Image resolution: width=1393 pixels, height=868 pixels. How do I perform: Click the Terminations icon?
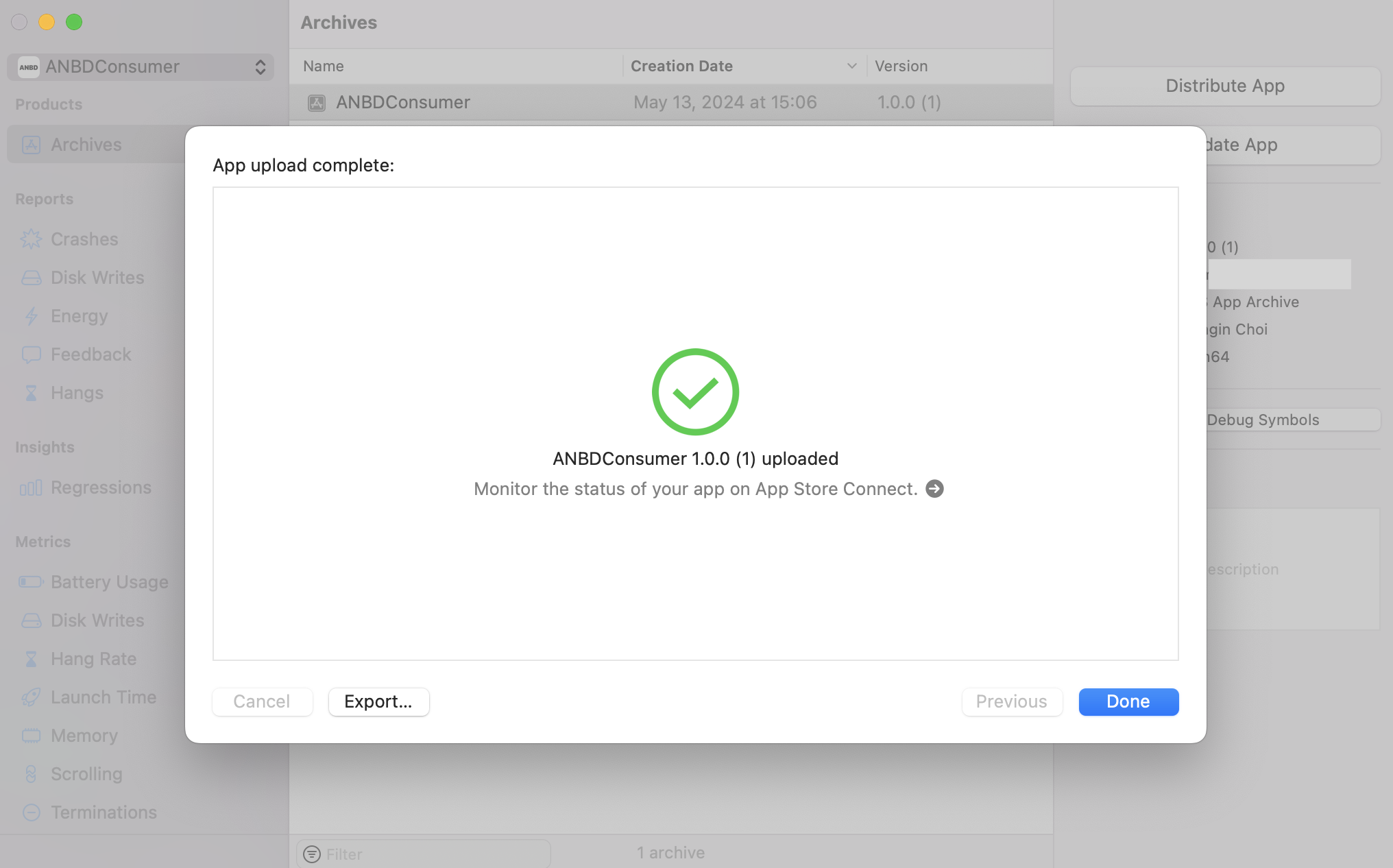pos(32,812)
